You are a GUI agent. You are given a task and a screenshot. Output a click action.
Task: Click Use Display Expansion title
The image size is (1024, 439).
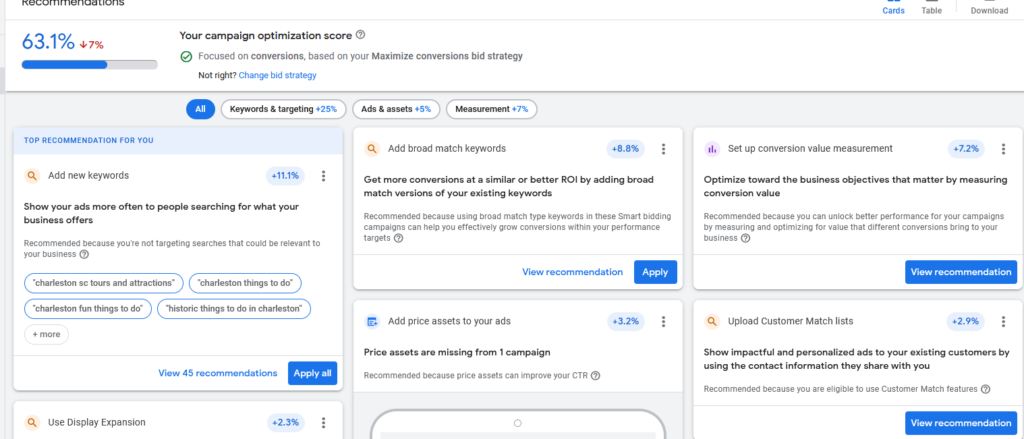97,423
